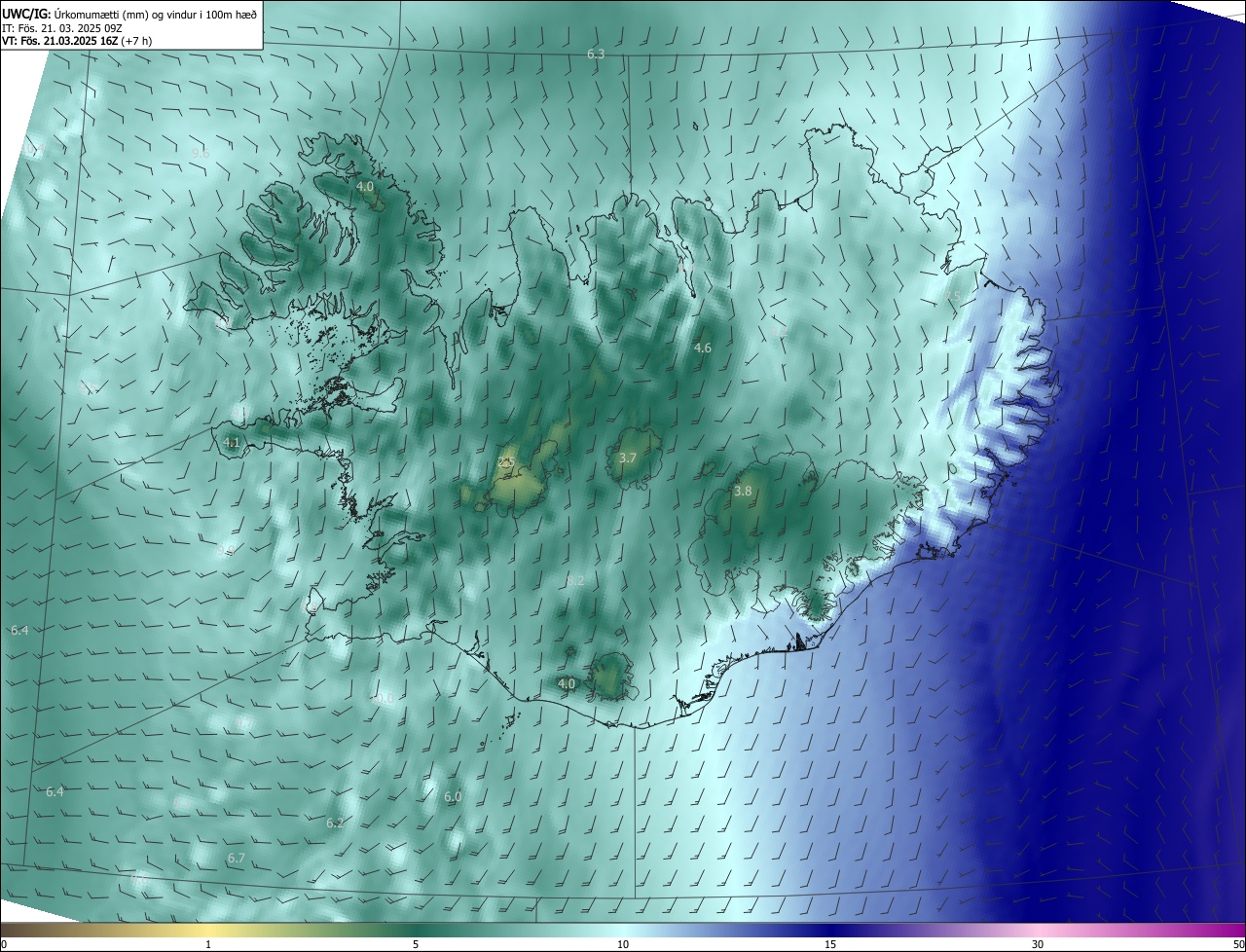1246x952 pixels.
Task: Click the 'UWC/IG: Úrkomumætti' title line
Action: tap(129, 13)
